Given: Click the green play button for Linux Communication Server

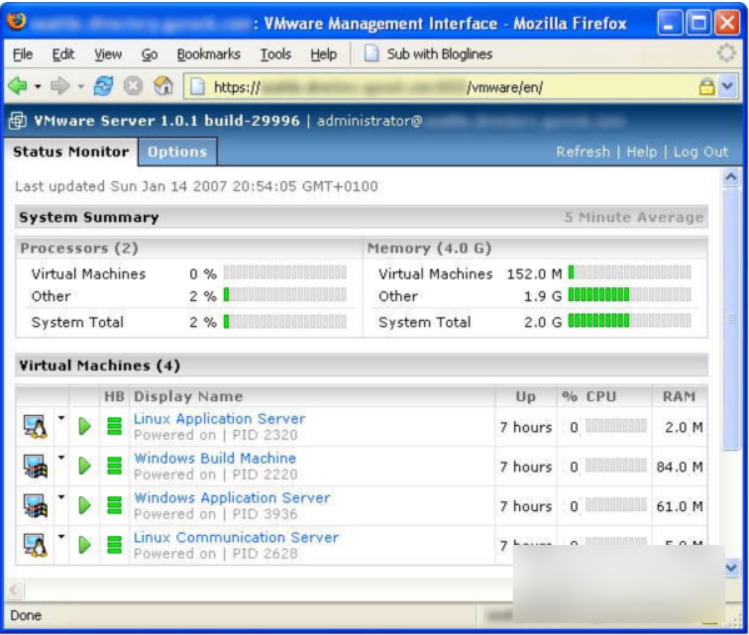Looking at the screenshot, I should [85, 545].
